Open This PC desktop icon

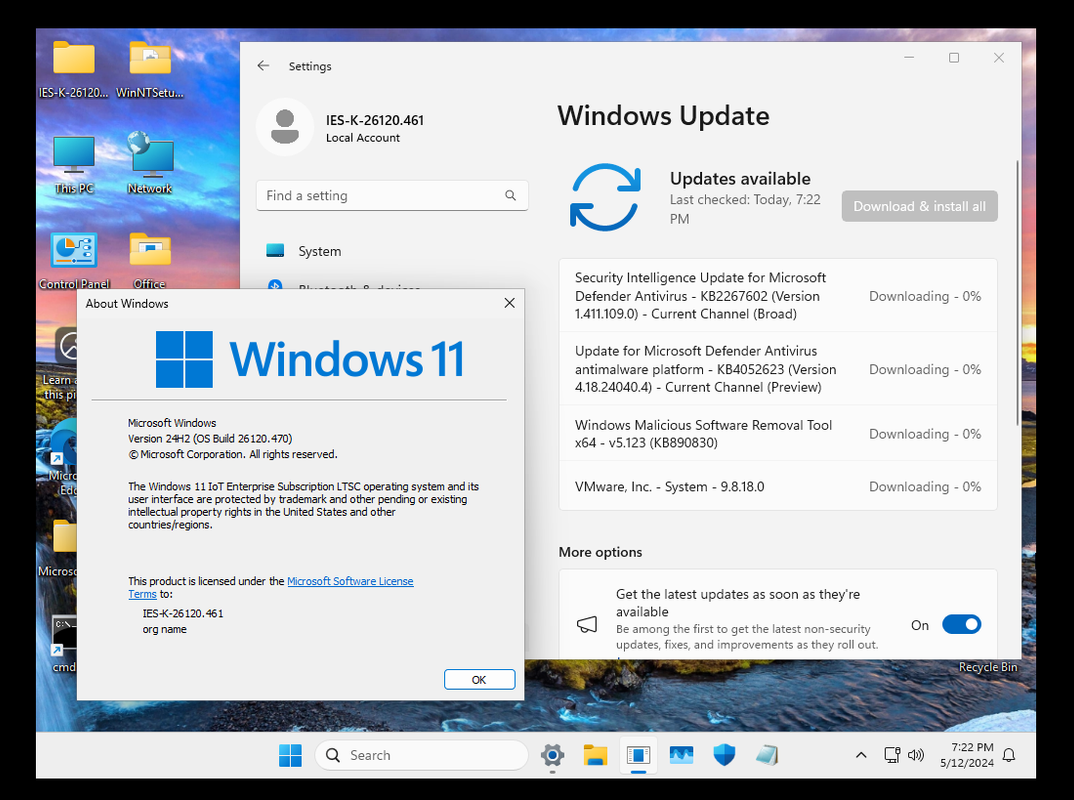[x=73, y=164]
